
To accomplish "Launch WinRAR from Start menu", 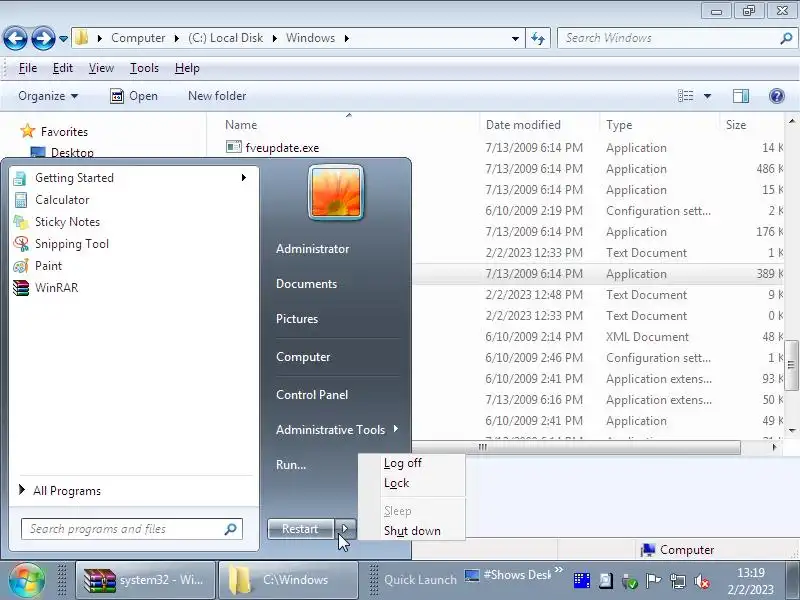I will 56,288.
